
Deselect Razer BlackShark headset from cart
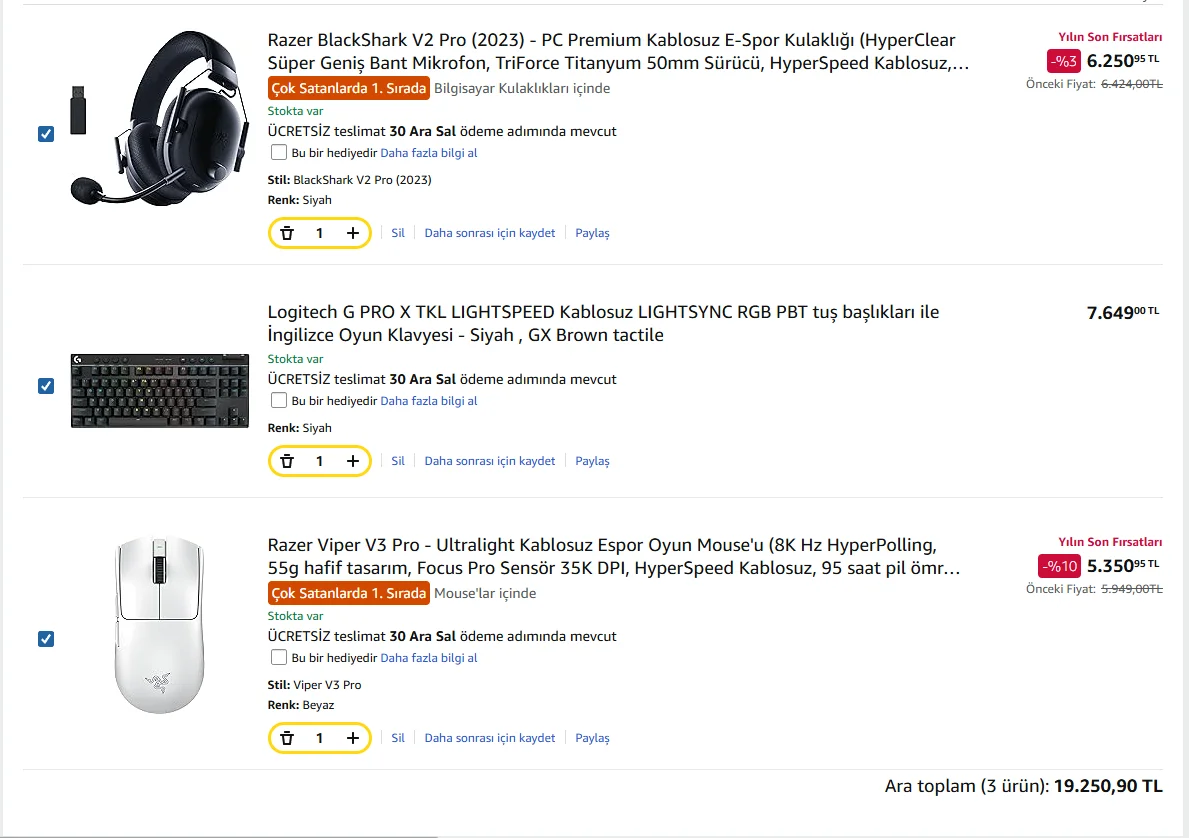point(46,134)
